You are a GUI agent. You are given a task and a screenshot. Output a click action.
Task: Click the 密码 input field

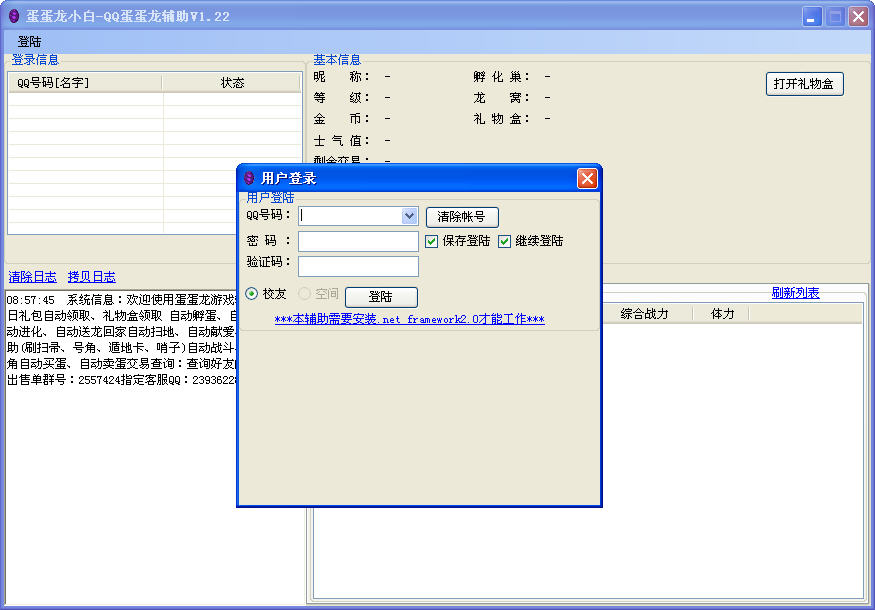click(x=358, y=241)
